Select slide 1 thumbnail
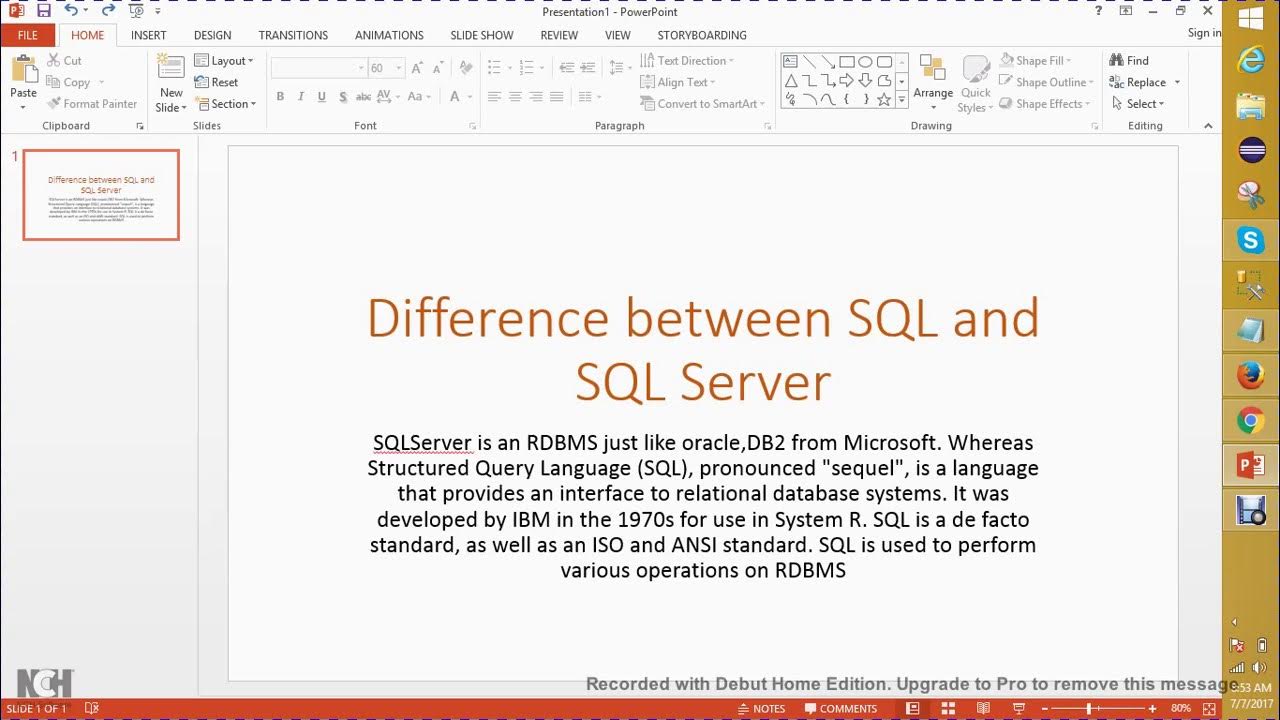Viewport: 1280px width, 720px height. [101, 195]
